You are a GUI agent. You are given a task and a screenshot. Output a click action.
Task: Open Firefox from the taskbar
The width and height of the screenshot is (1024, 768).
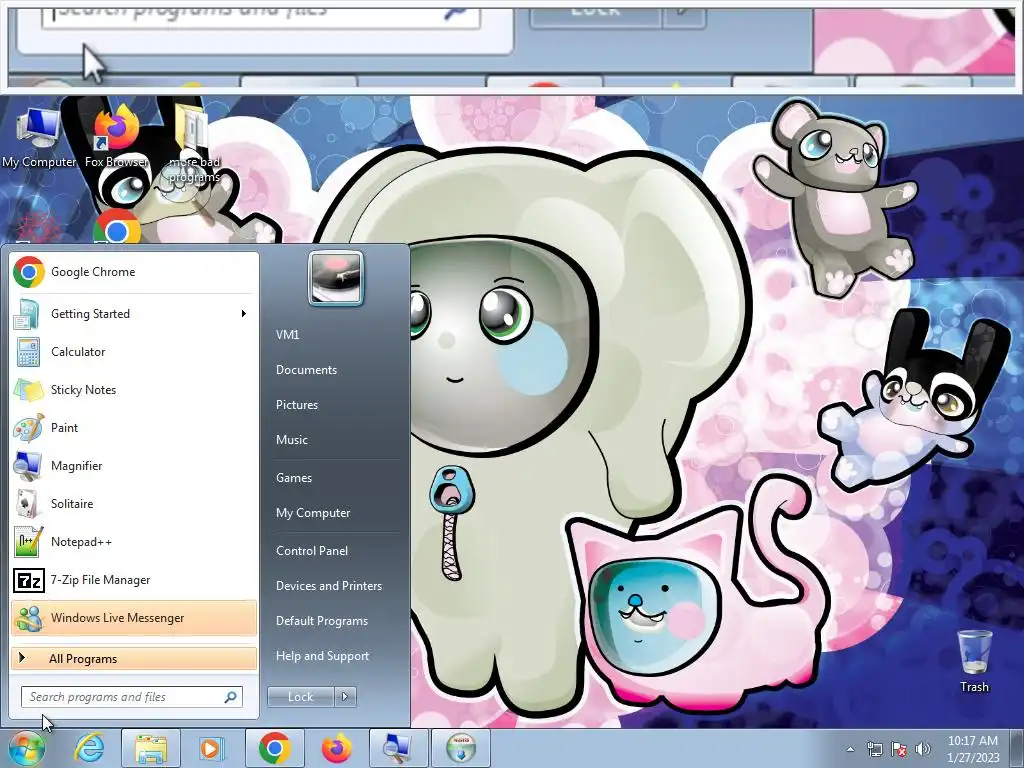[336, 748]
